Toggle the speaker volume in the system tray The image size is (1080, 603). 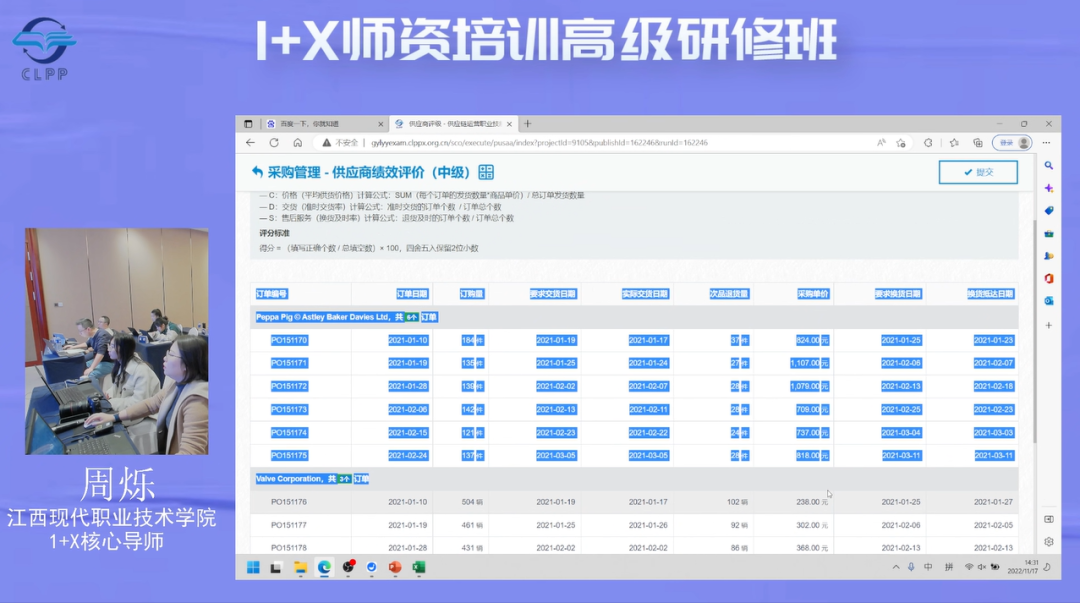[981, 567]
